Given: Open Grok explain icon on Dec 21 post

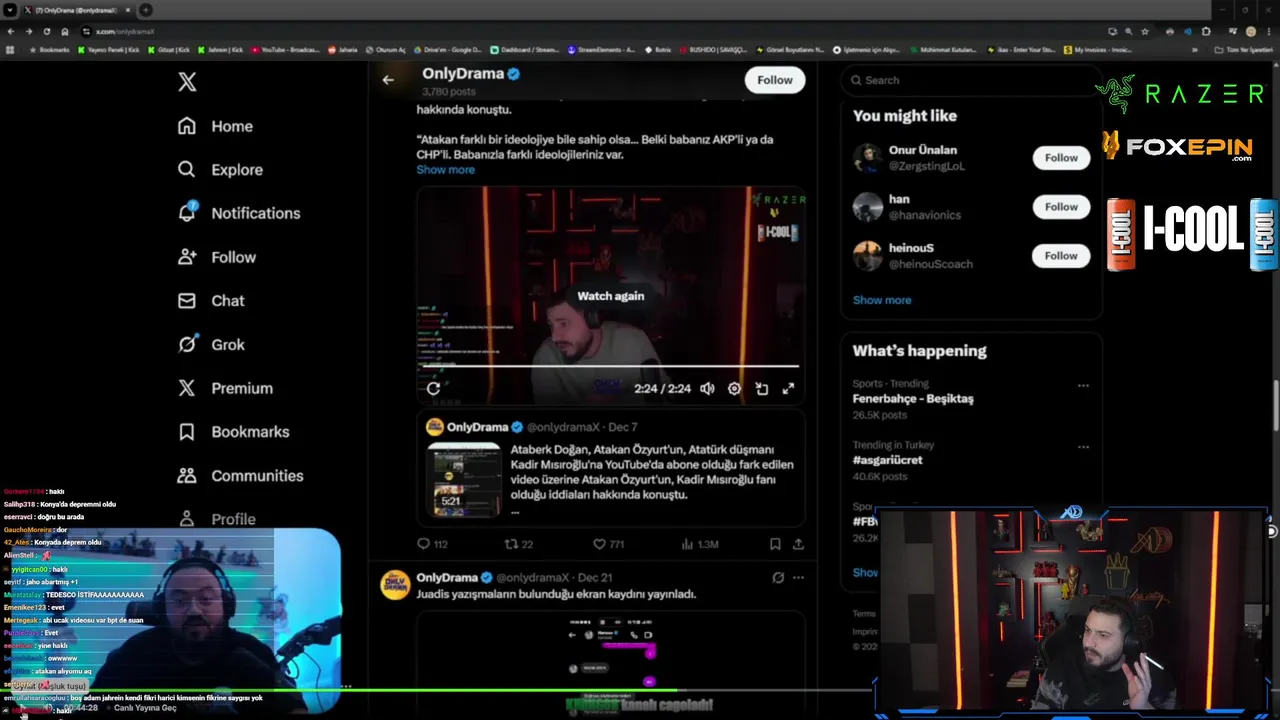Looking at the screenshot, I should 778,577.
